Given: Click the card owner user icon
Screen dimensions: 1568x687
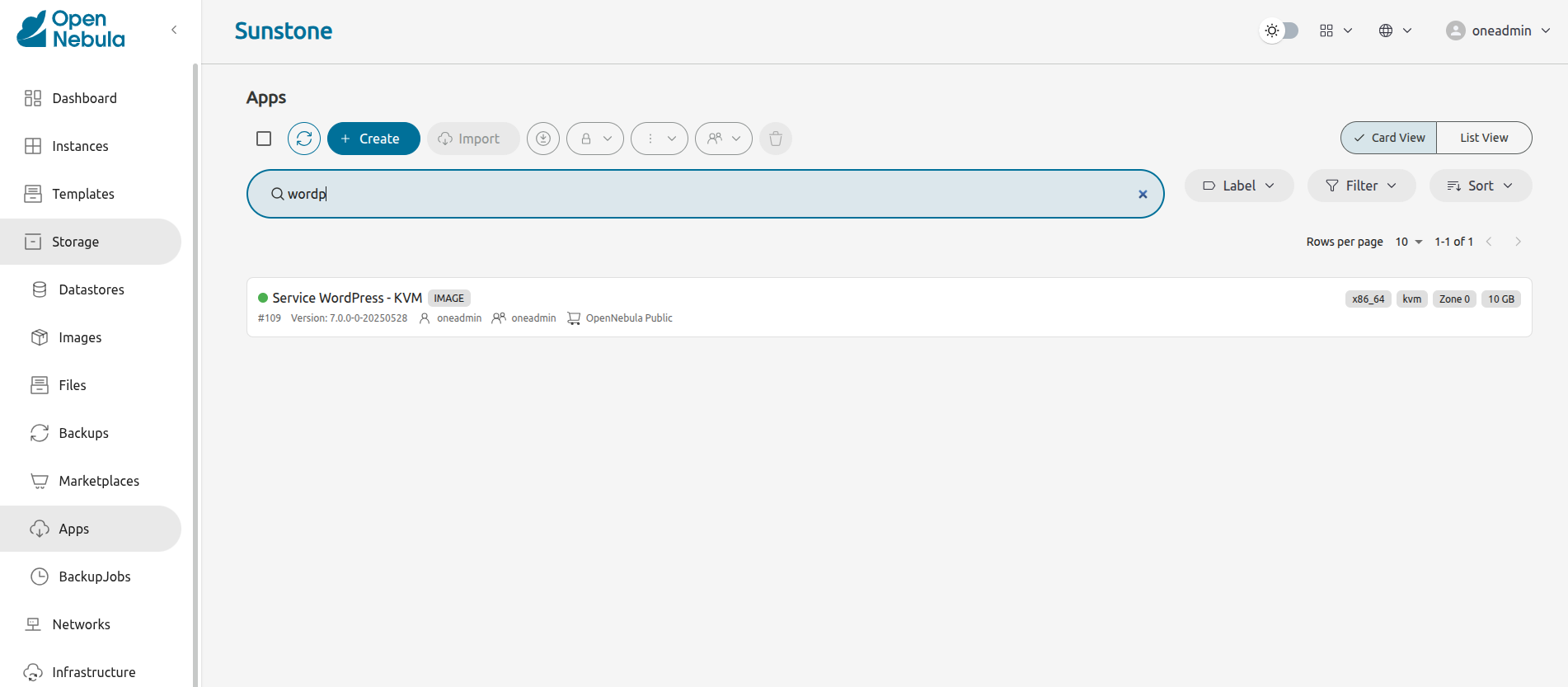Looking at the screenshot, I should [x=425, y=318].
